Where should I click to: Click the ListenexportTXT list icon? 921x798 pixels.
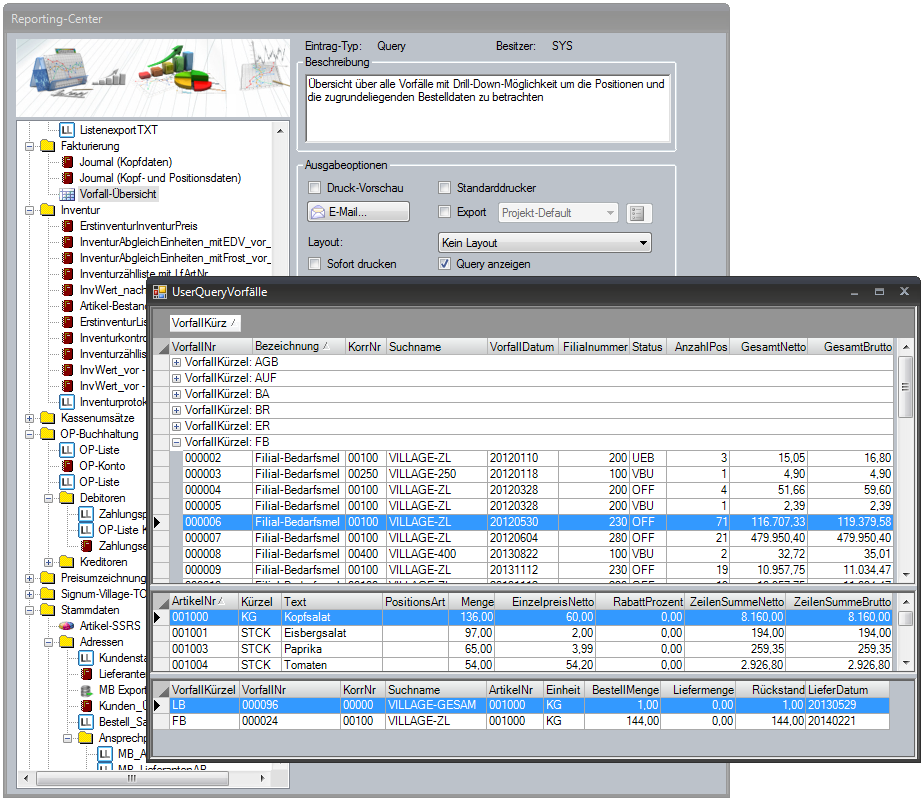[x=67, y=130]
